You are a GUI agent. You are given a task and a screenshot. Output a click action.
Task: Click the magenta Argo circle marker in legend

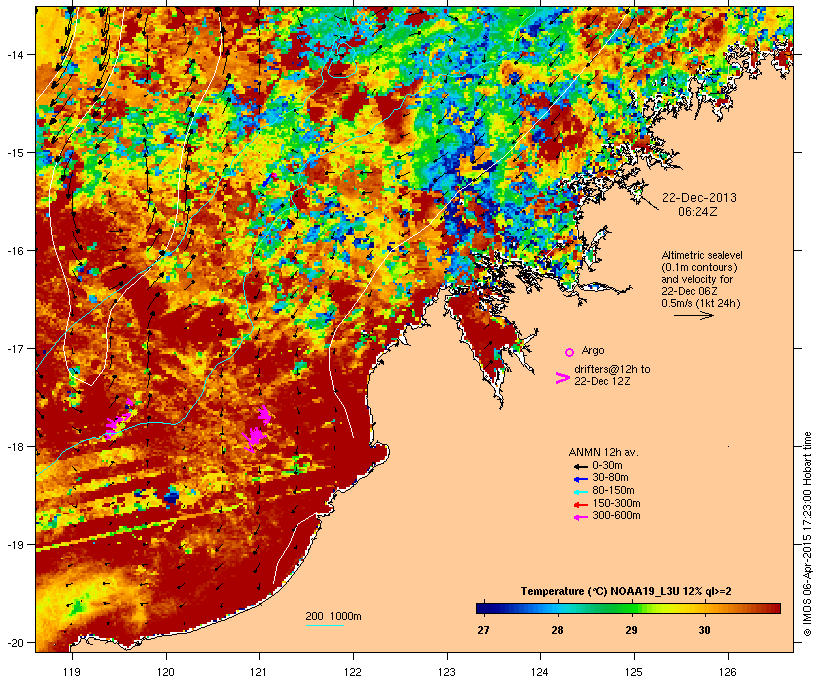[570, 353]
